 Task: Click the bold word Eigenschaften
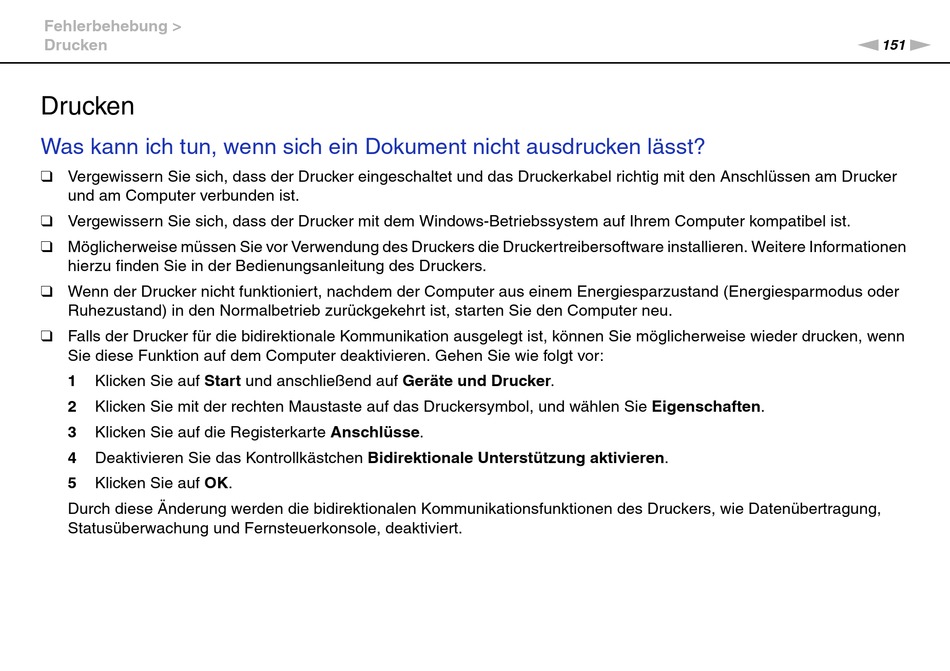[706, 407]
